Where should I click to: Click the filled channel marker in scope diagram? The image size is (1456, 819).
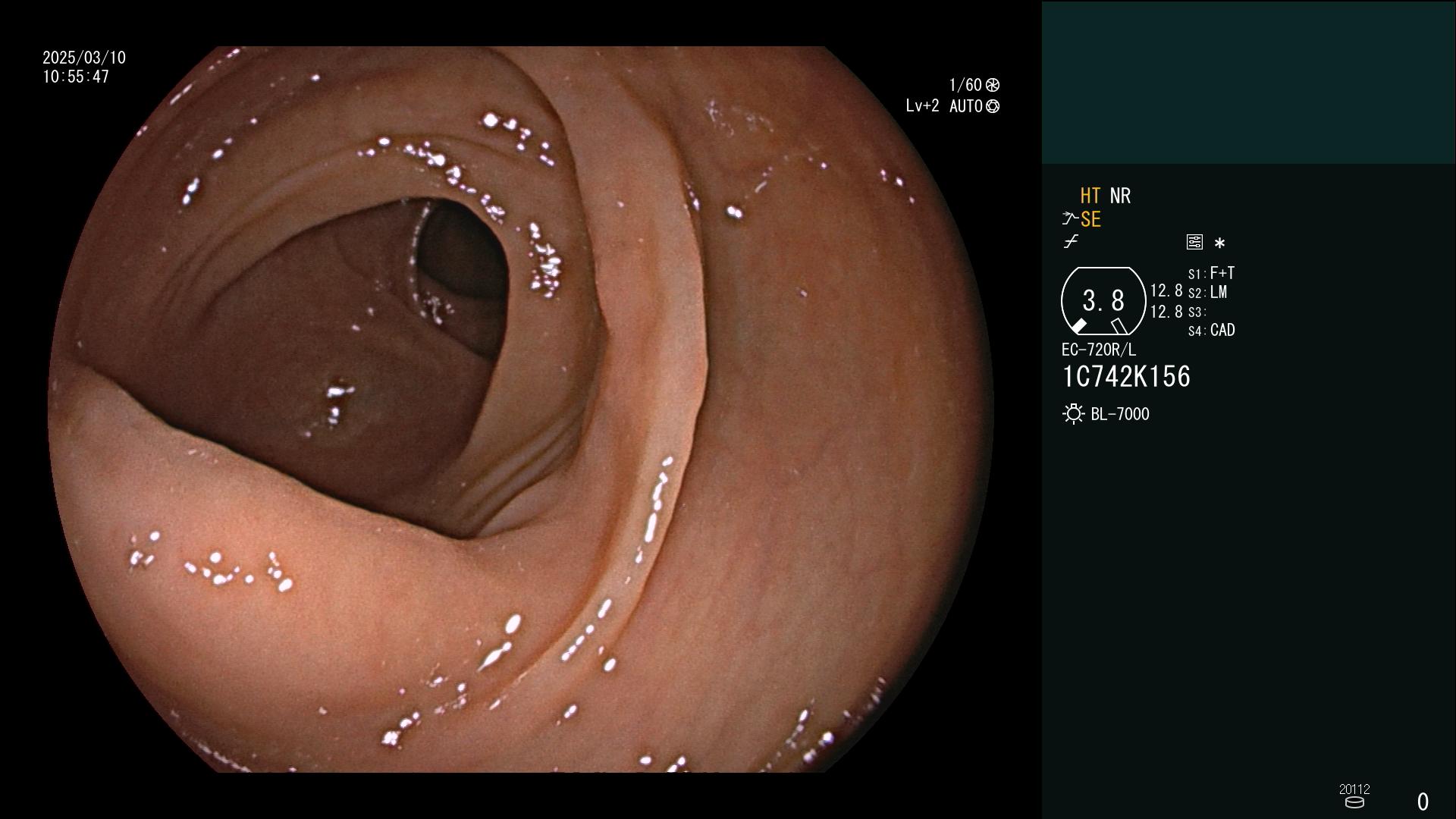pos(1078,326)
